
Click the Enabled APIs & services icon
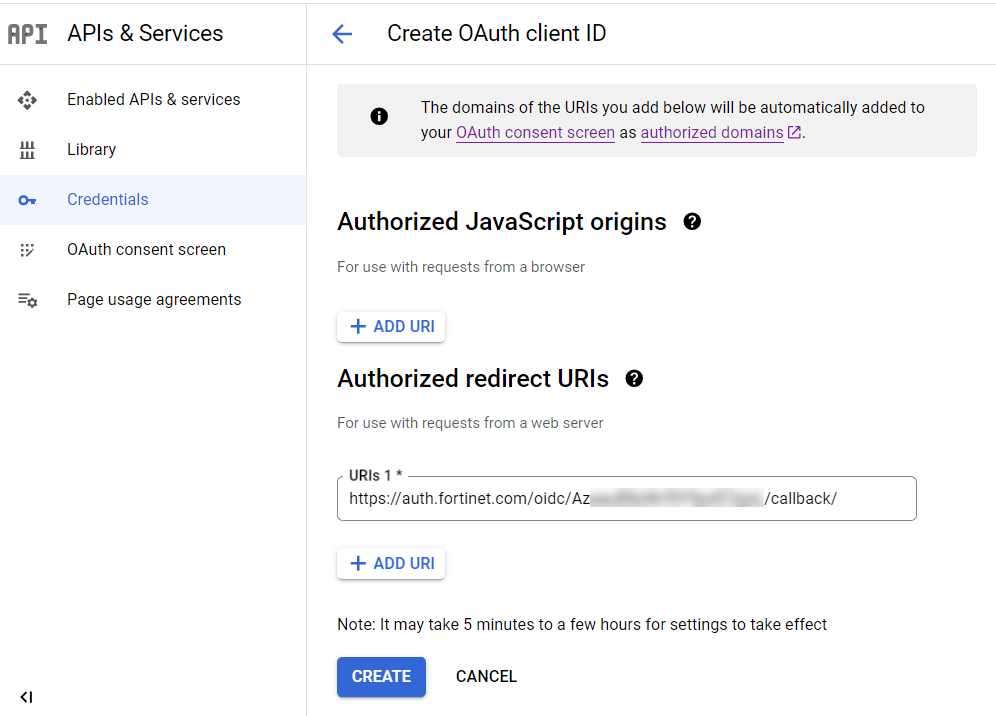pos(27,99)
